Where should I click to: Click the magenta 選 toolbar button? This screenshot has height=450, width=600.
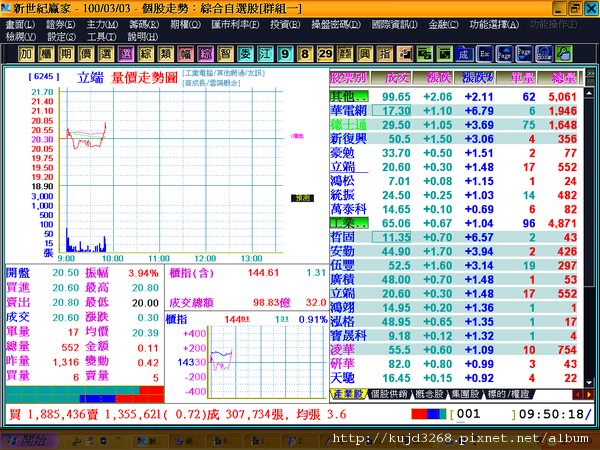(x=126, y=54)
